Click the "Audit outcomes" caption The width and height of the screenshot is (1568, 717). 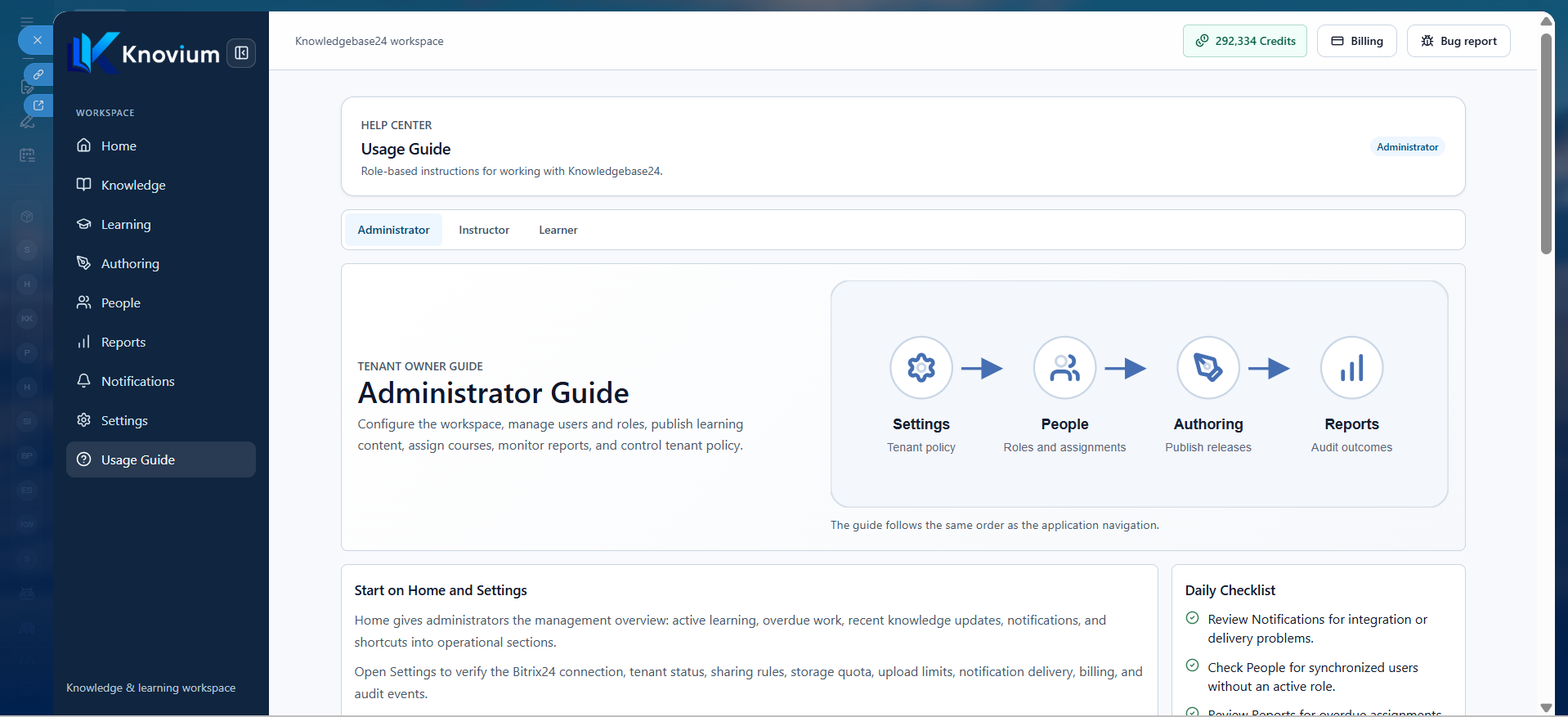point(1352,447)
